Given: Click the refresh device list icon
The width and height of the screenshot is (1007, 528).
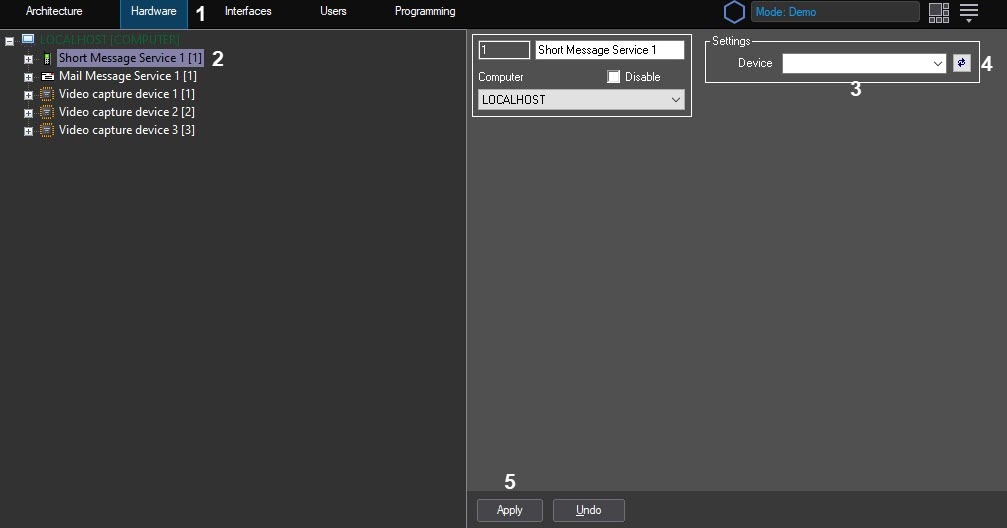Looking at the screenshot, I should (x=961, y=63).
